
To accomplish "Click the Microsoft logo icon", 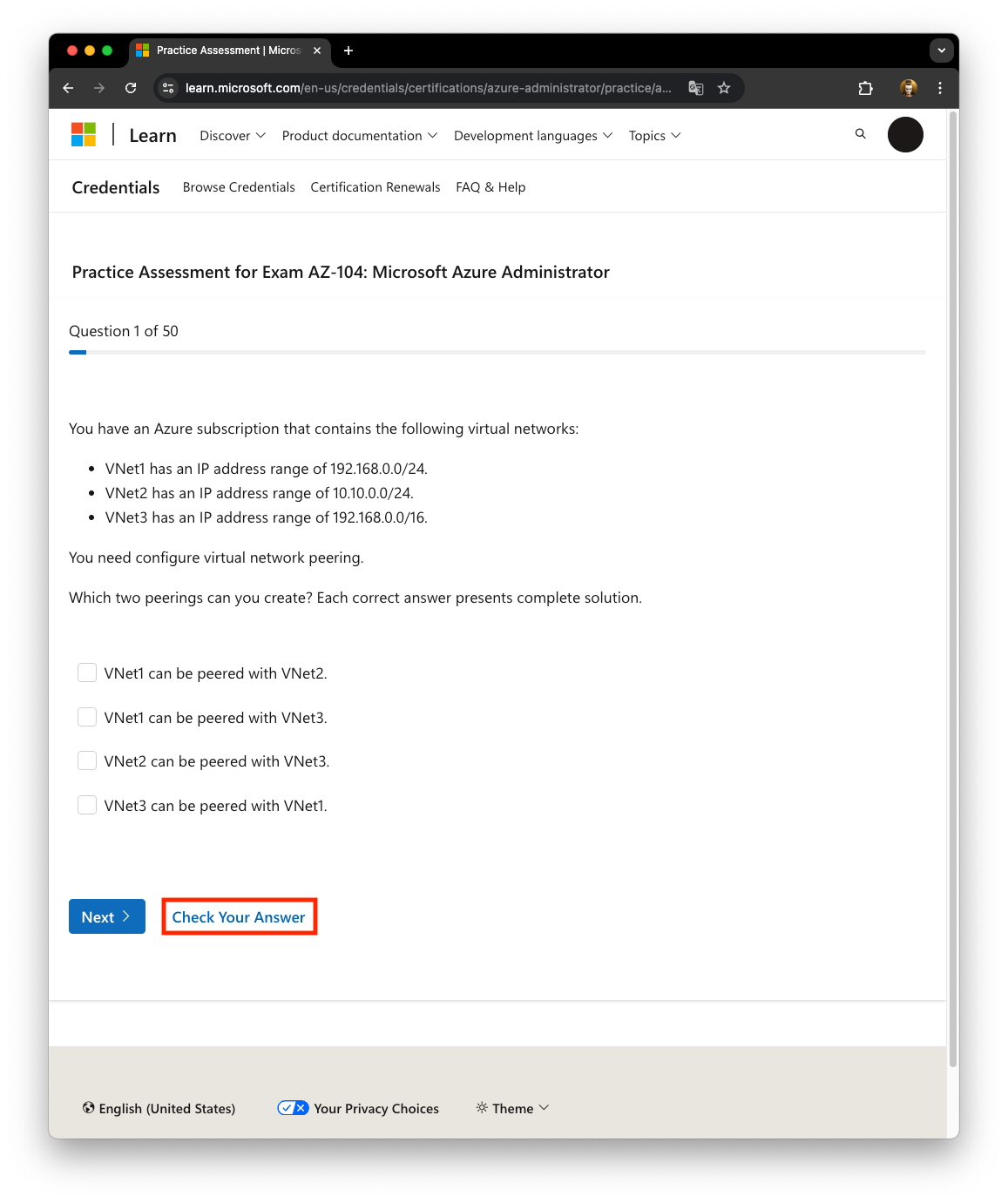I will click(x=84, y=135).
